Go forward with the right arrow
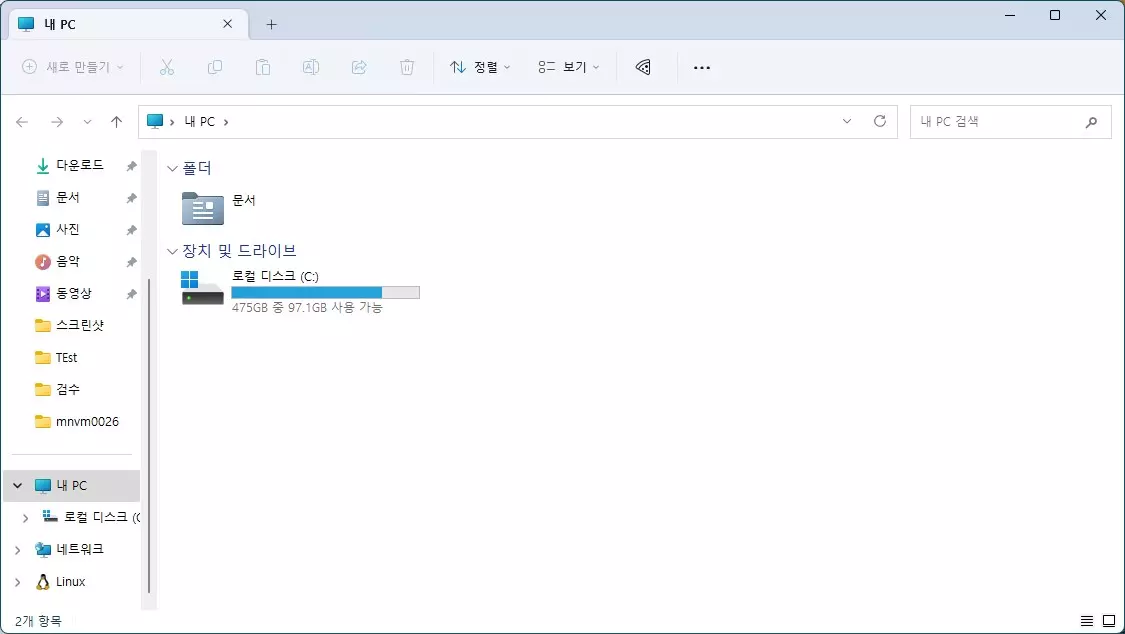 [57, 122]
